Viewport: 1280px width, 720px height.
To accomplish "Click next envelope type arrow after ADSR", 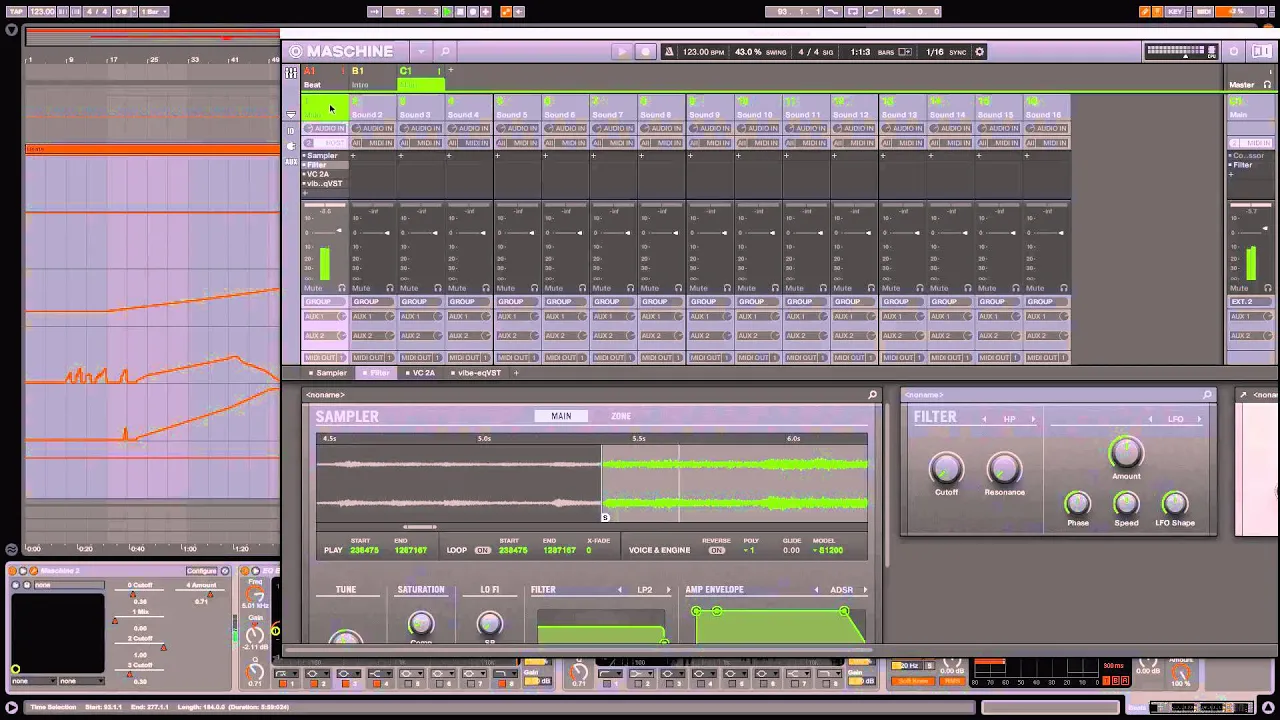I will (865, 590).
